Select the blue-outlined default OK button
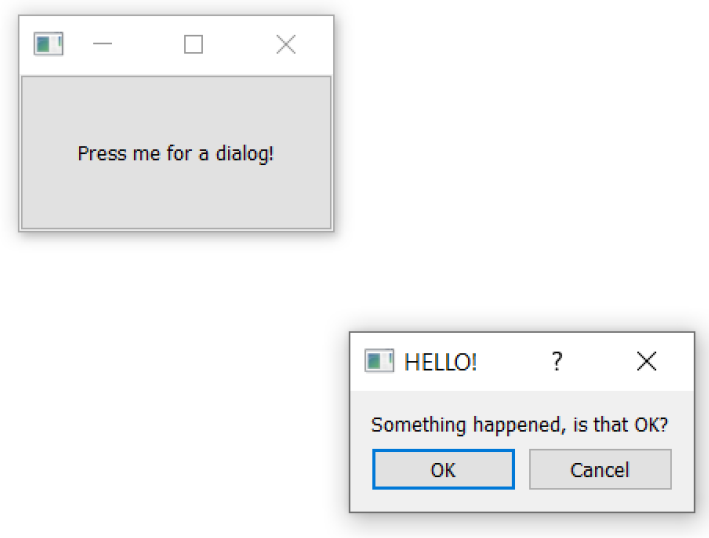 pos(444,470)
